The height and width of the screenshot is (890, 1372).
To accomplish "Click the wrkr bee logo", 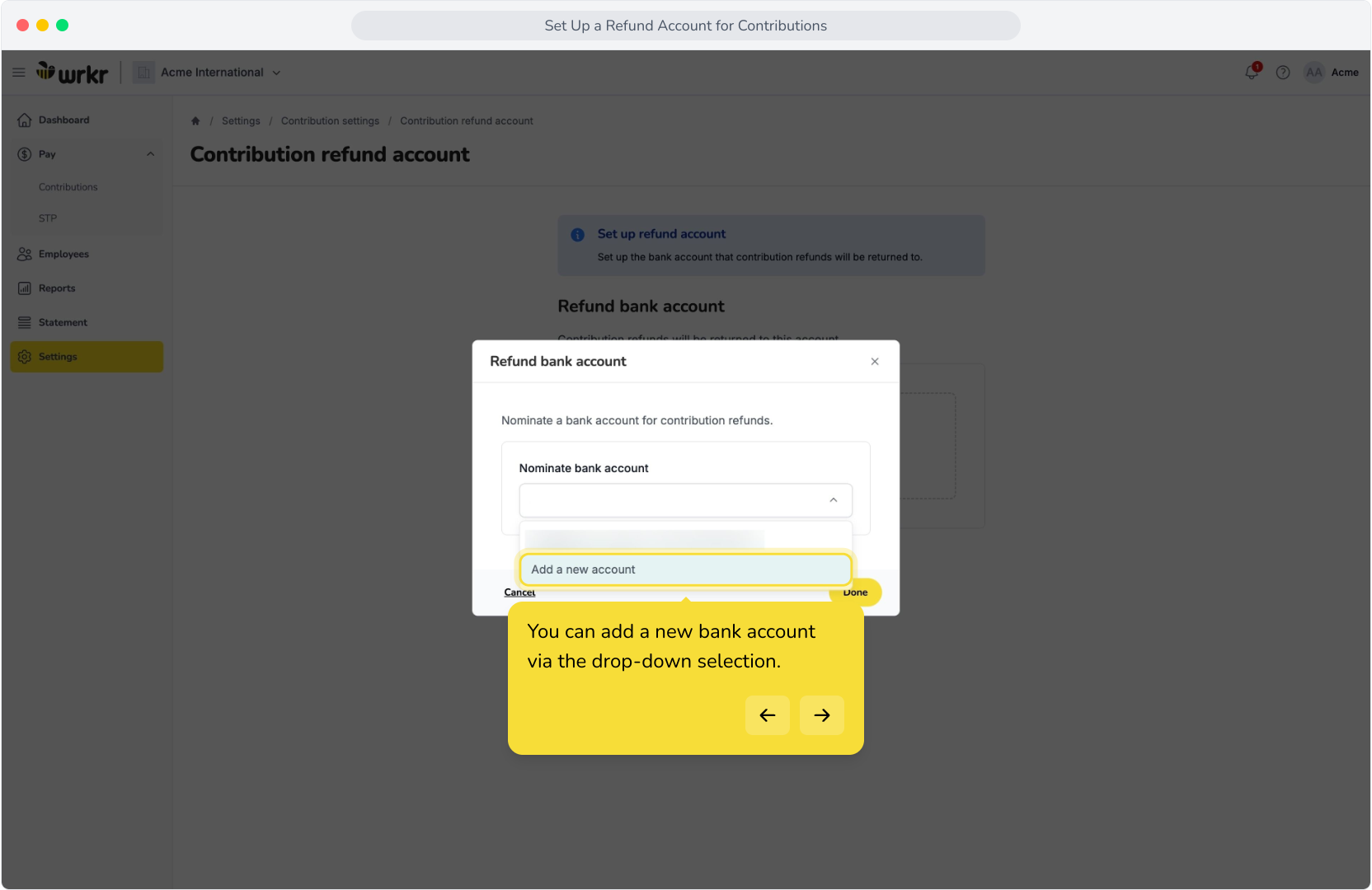I will click(72, 73).
